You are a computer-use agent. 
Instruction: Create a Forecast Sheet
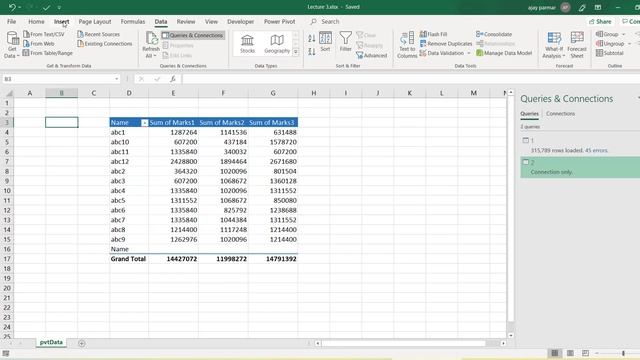pos(577,45)
